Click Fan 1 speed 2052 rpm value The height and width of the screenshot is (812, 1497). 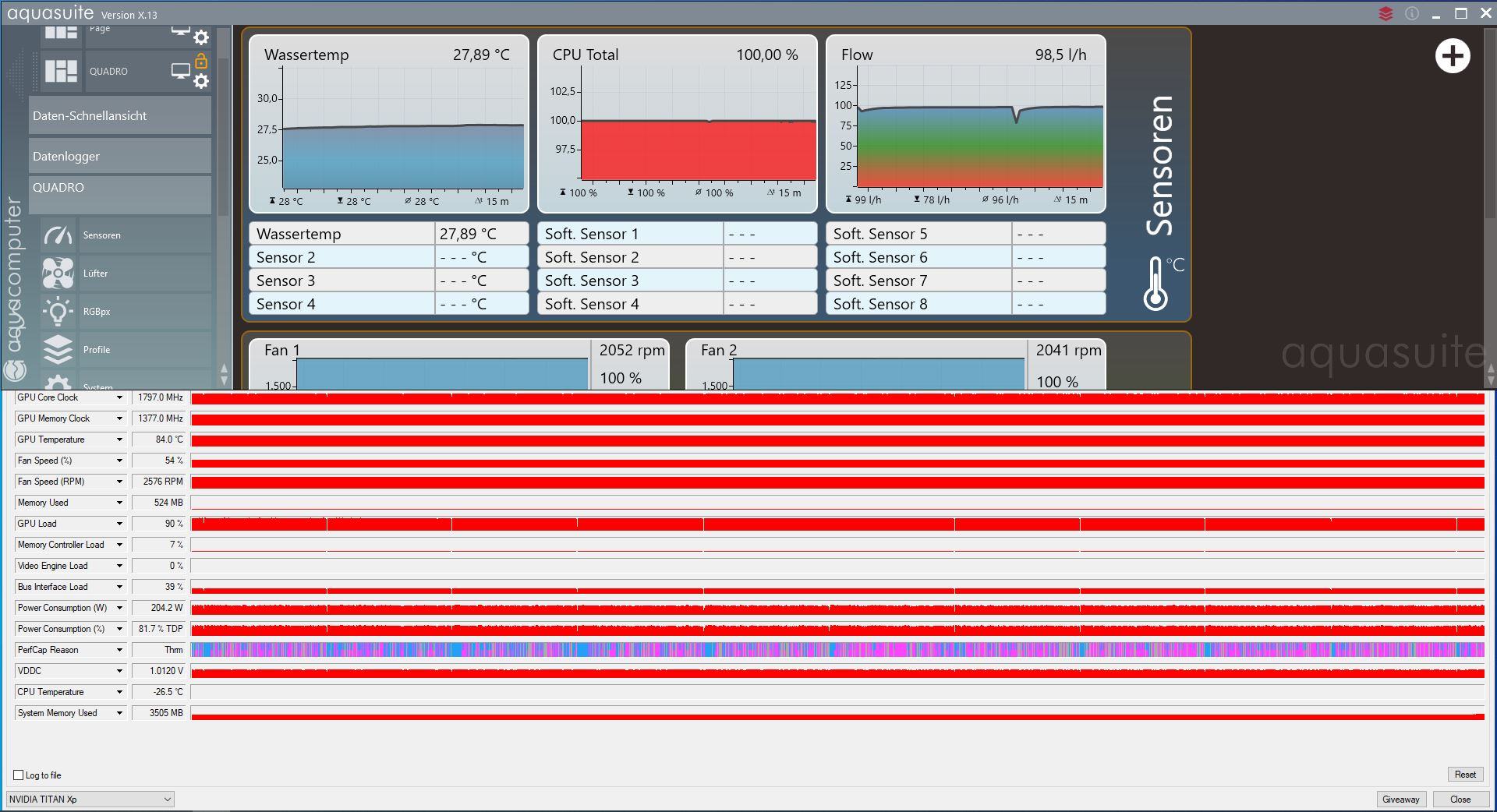point(632,351)
